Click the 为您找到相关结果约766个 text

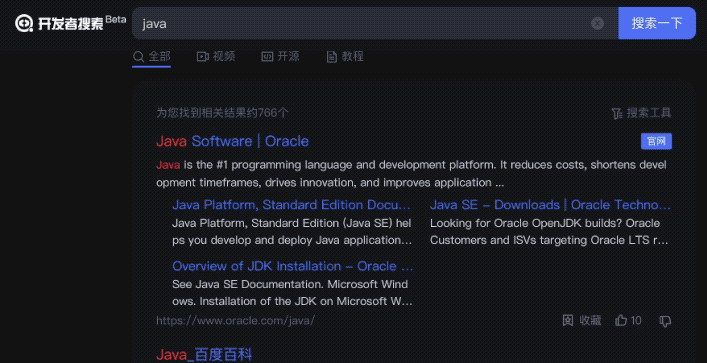click(222, 113)
